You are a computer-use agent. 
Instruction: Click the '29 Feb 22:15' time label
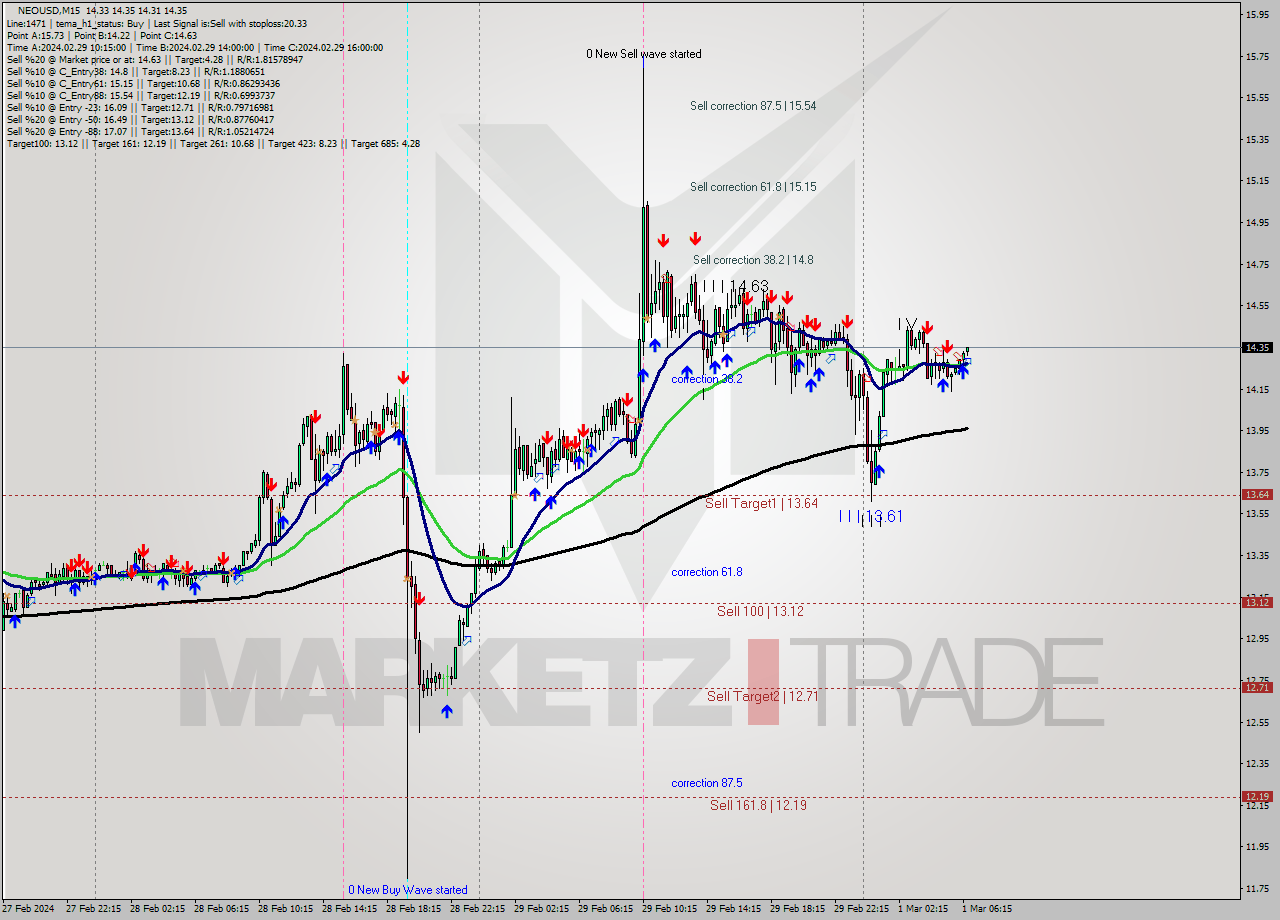point(862,909)
